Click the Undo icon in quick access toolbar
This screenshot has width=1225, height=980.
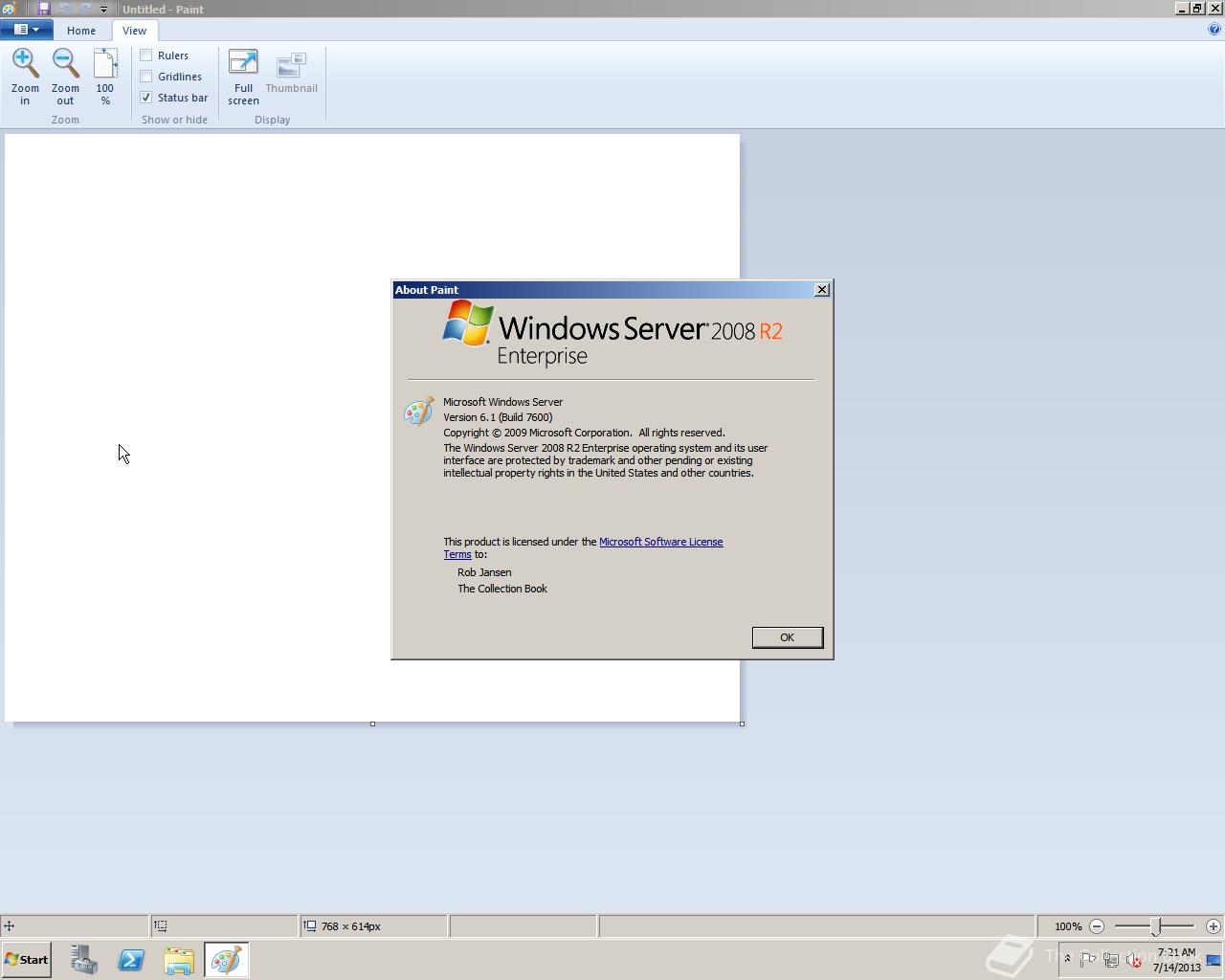[x=65, y=9]
